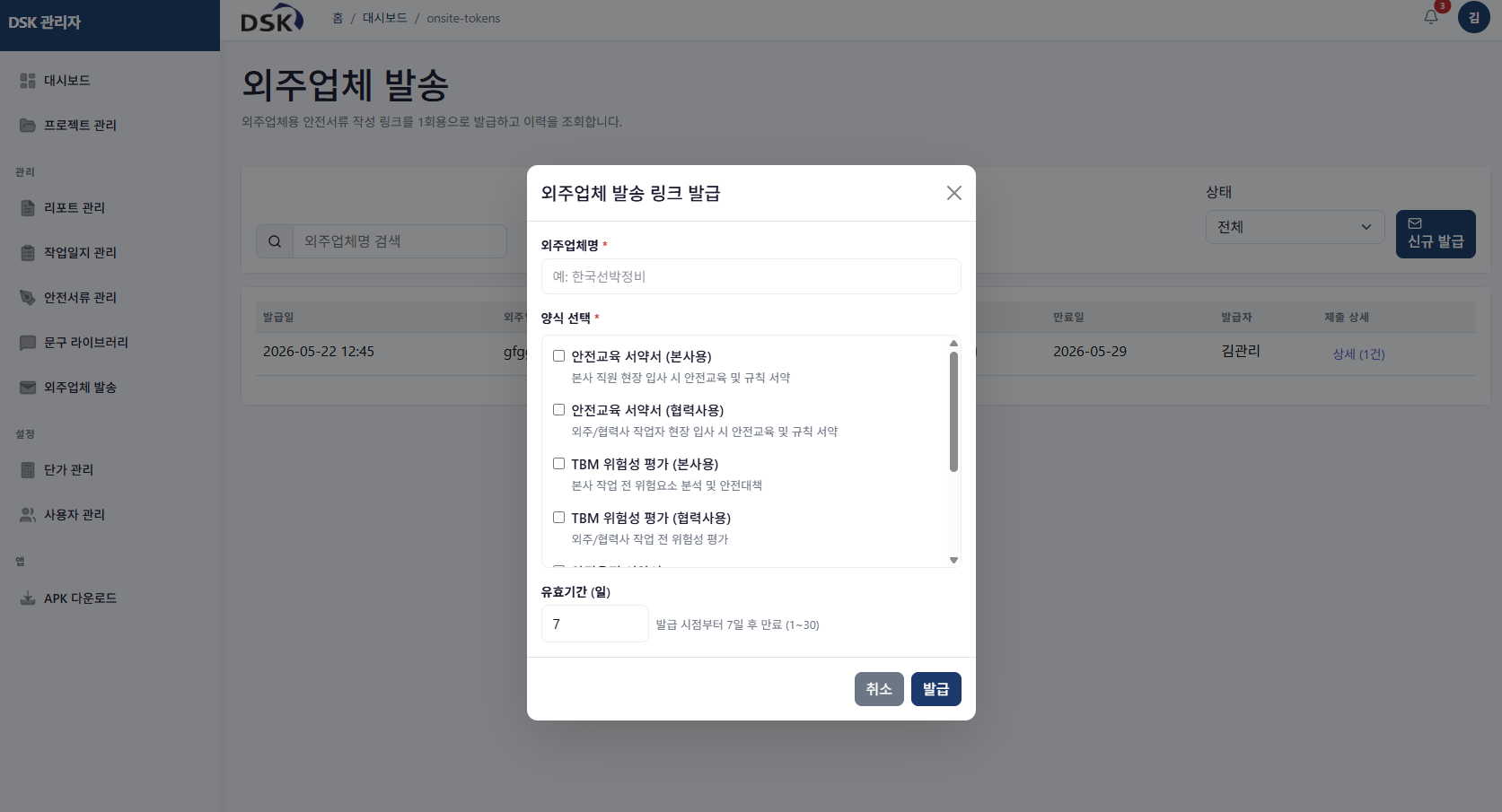Click the DSK logo in header
The height and width of the screenshot is (812, 1502).
tap(272, 18)
